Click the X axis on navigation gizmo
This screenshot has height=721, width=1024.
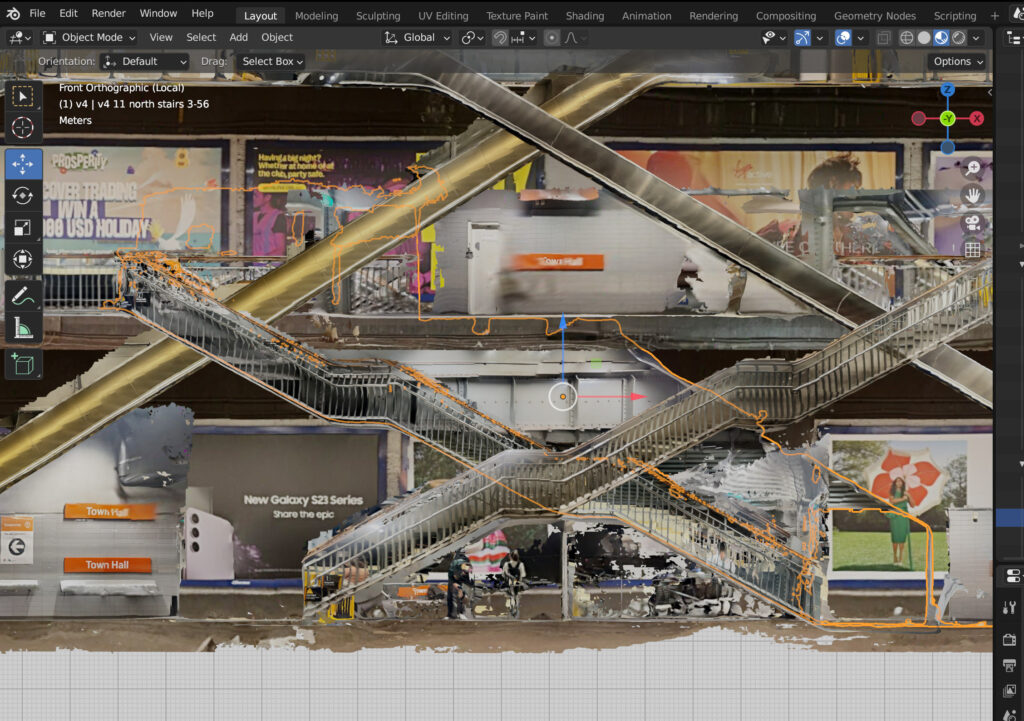click(977, 118)
